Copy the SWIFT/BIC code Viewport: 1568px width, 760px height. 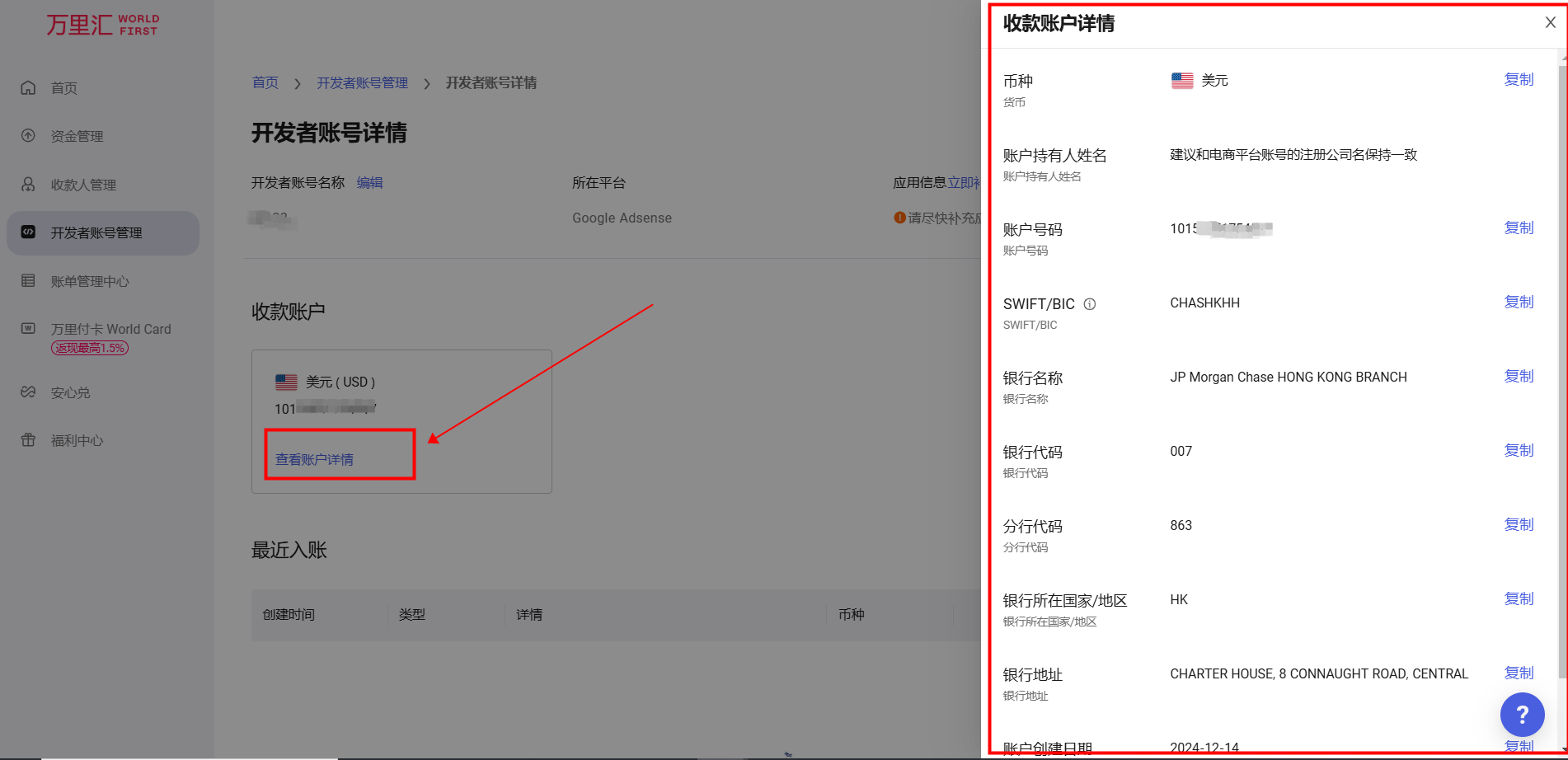point(1519,303)
